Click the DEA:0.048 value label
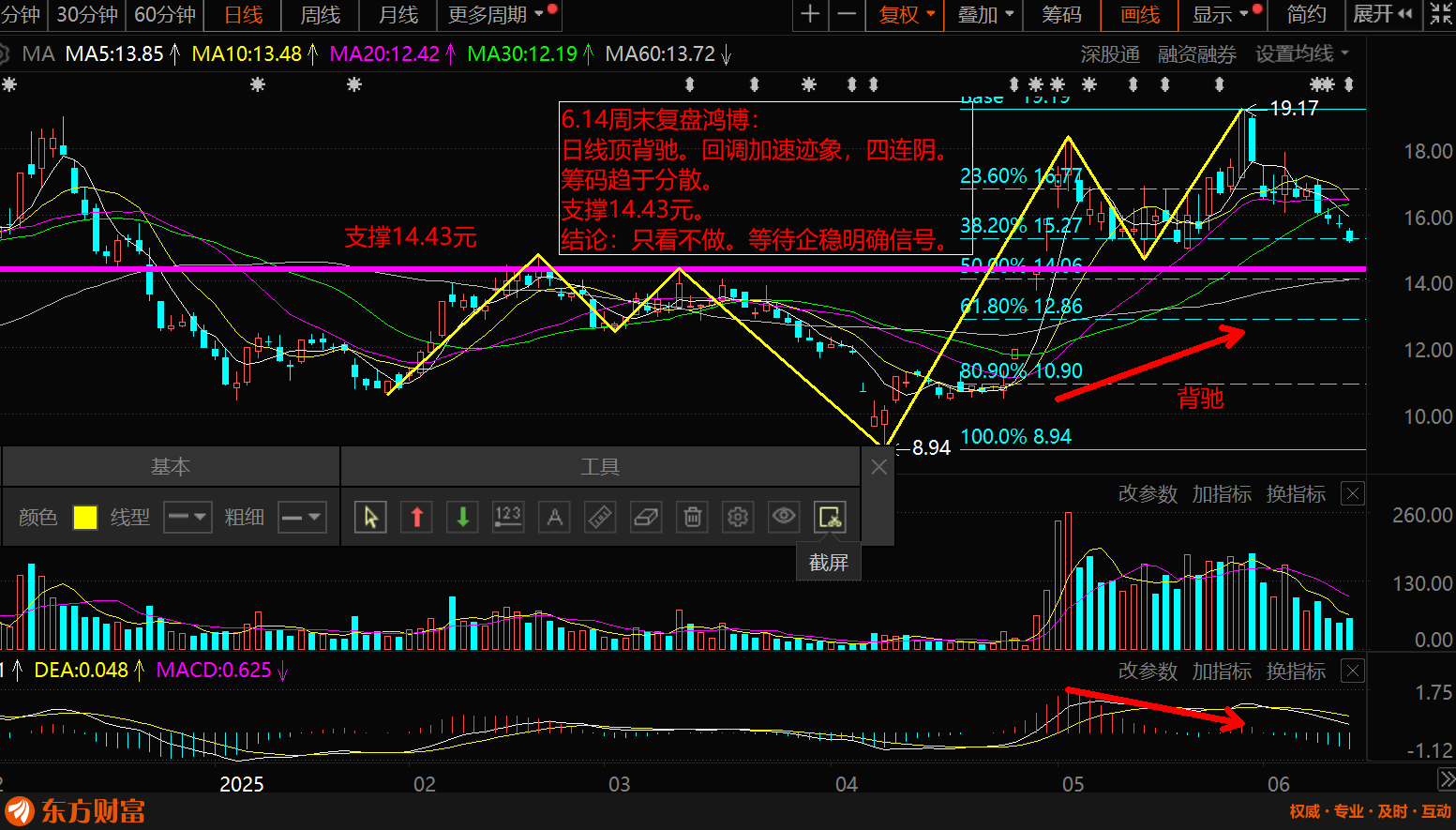This screenshot has height=830, width=1456. coord(81,671)
